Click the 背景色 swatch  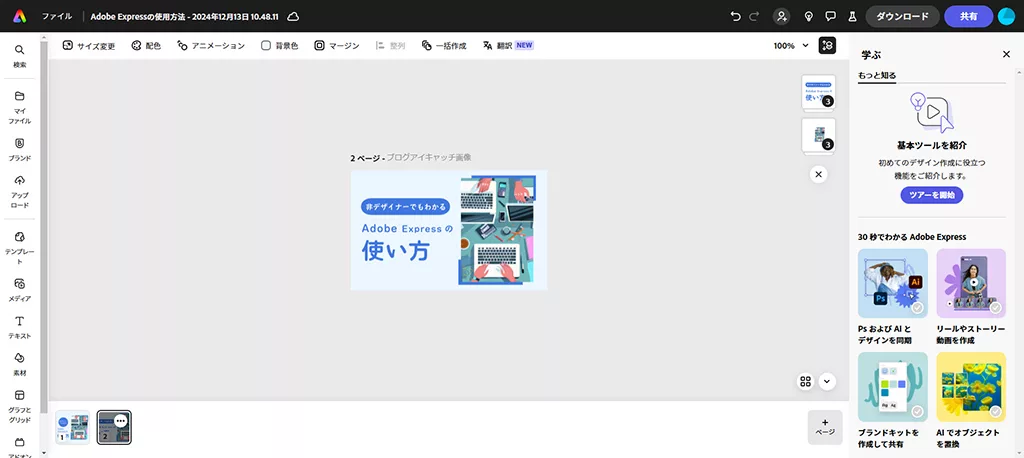click(x=280, y=46)
